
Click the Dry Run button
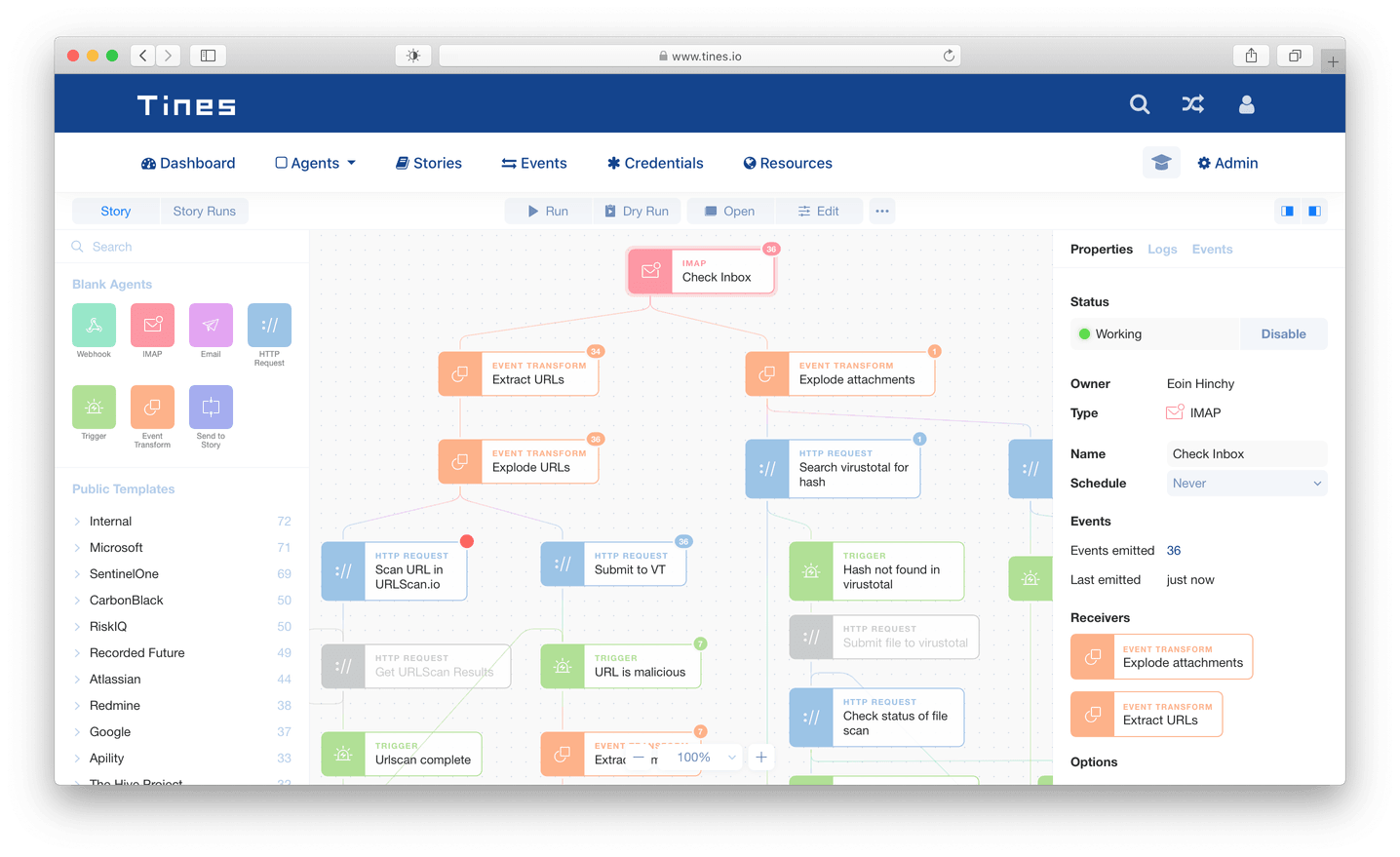[637, 211]
